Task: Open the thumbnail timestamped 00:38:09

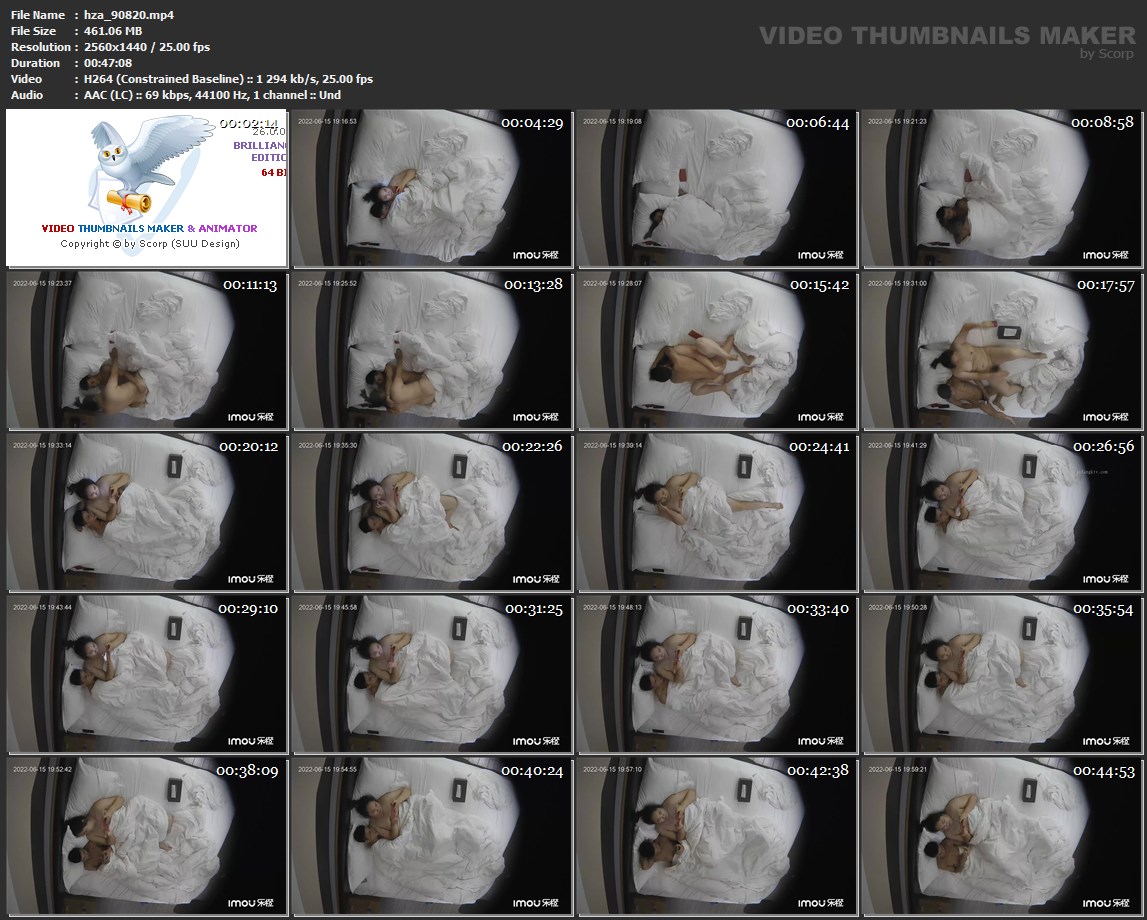Action: 147,836
